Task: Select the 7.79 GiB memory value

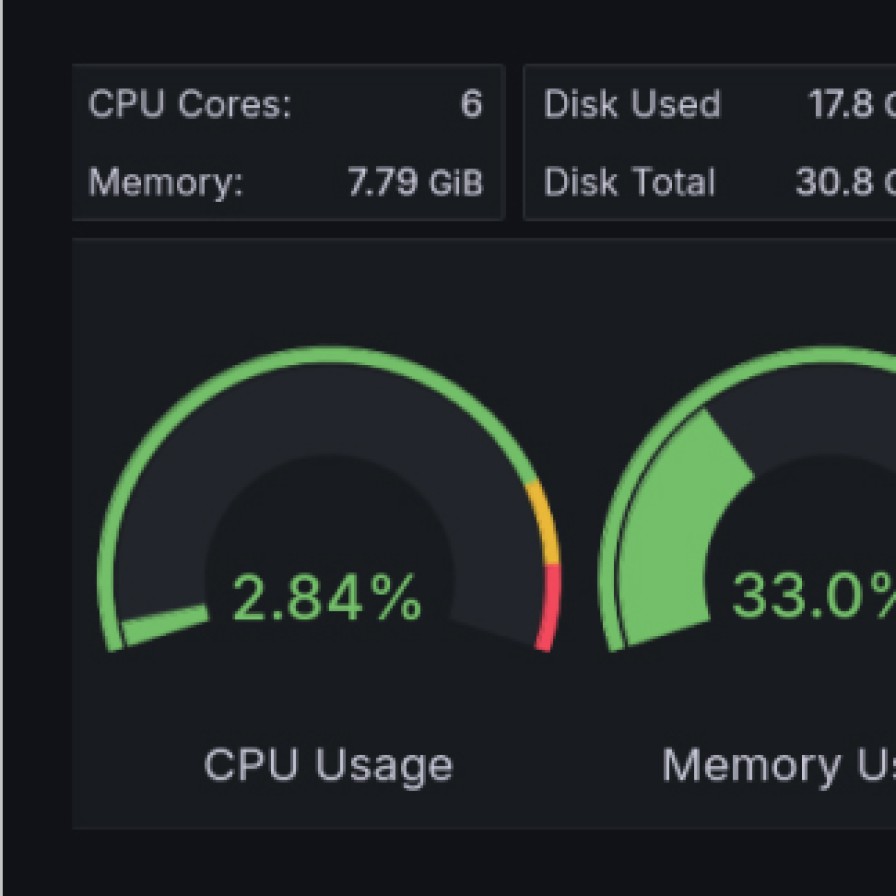Action: tap(415, 183)
